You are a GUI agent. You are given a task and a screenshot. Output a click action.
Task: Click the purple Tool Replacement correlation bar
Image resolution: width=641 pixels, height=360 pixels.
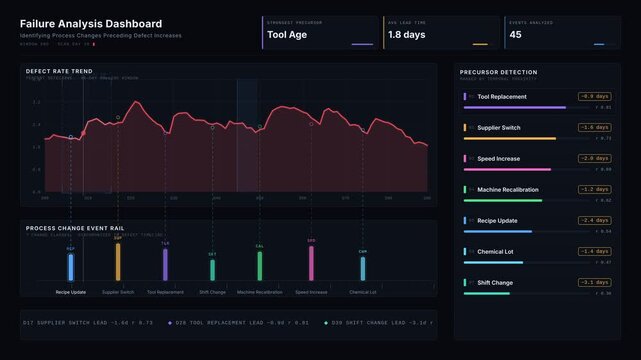pyautogui.click(x=515, y=107)
